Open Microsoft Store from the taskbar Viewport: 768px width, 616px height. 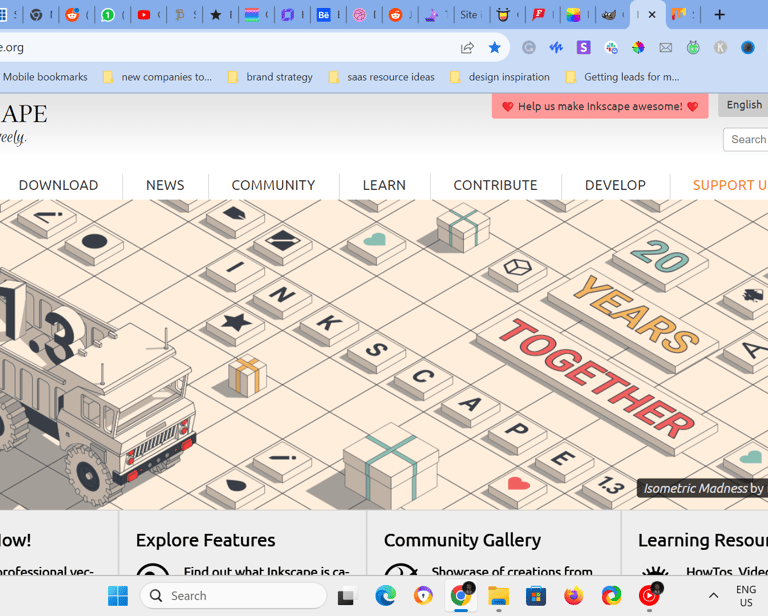(536, 596)
